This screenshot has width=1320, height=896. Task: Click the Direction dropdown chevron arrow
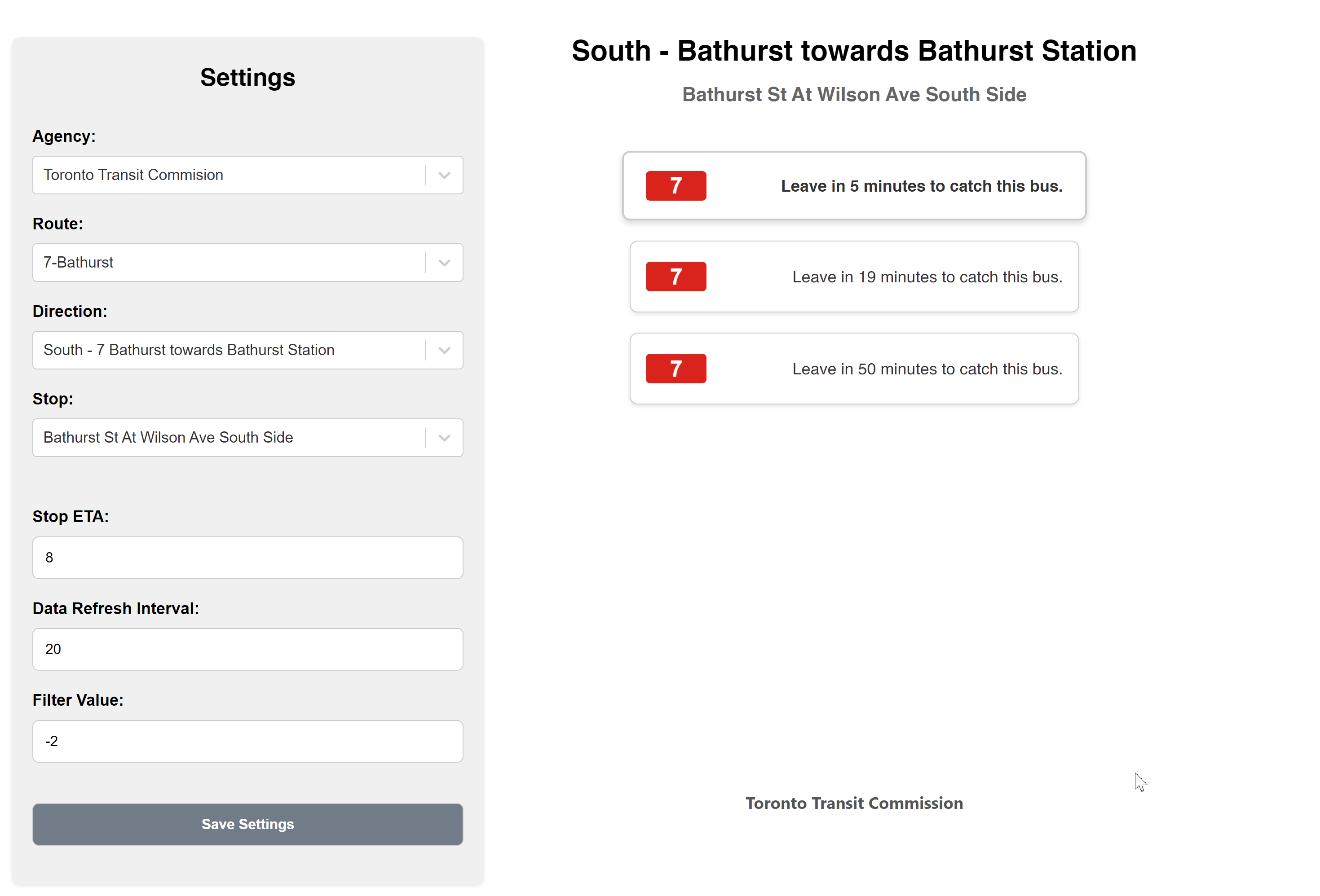444,350
